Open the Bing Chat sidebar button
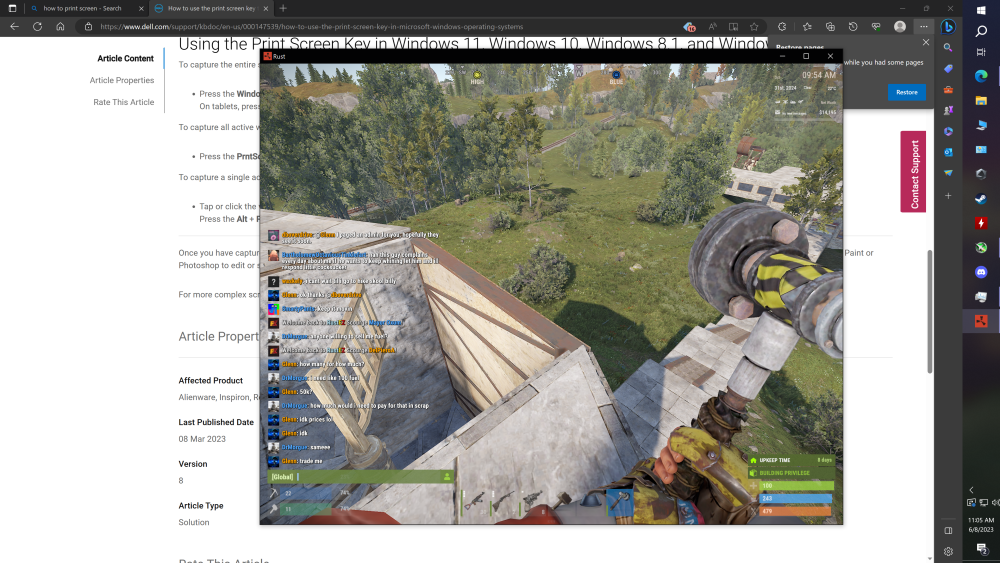This screenshot has height=563, width=1000. tap(948, 27)
